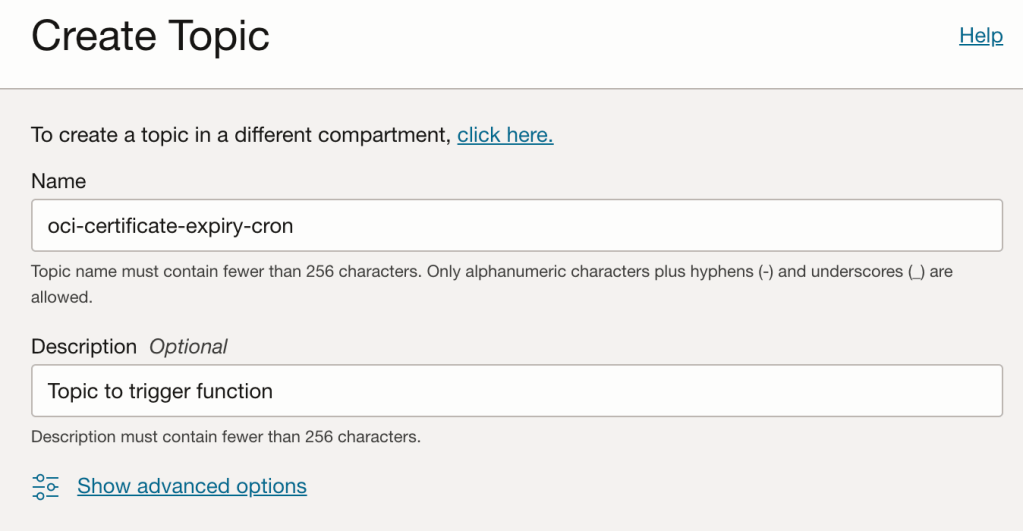Screen dimensions: 1023x531
Task: Follow the "click here." compartment link
Action: coord(505,135)
